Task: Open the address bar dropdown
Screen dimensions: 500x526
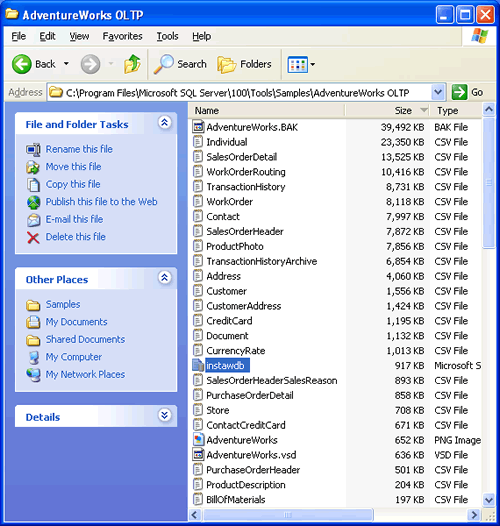Action: pos(438,92)
